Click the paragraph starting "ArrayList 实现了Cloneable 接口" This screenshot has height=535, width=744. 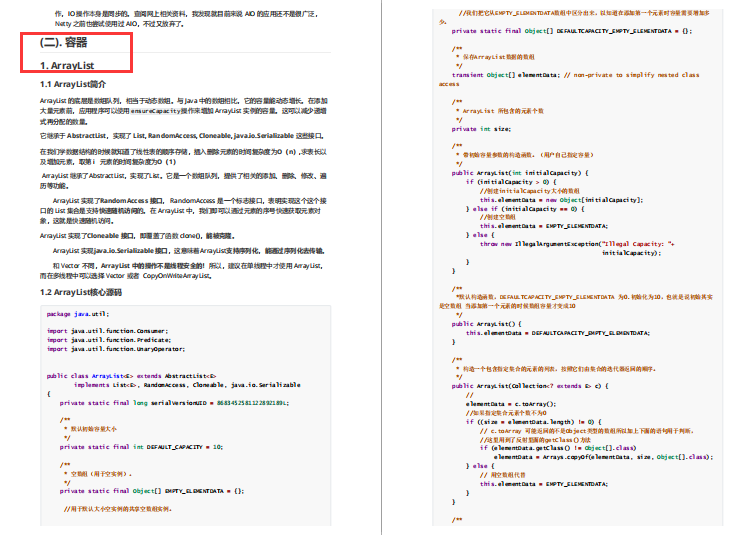[x=138, y=236]
